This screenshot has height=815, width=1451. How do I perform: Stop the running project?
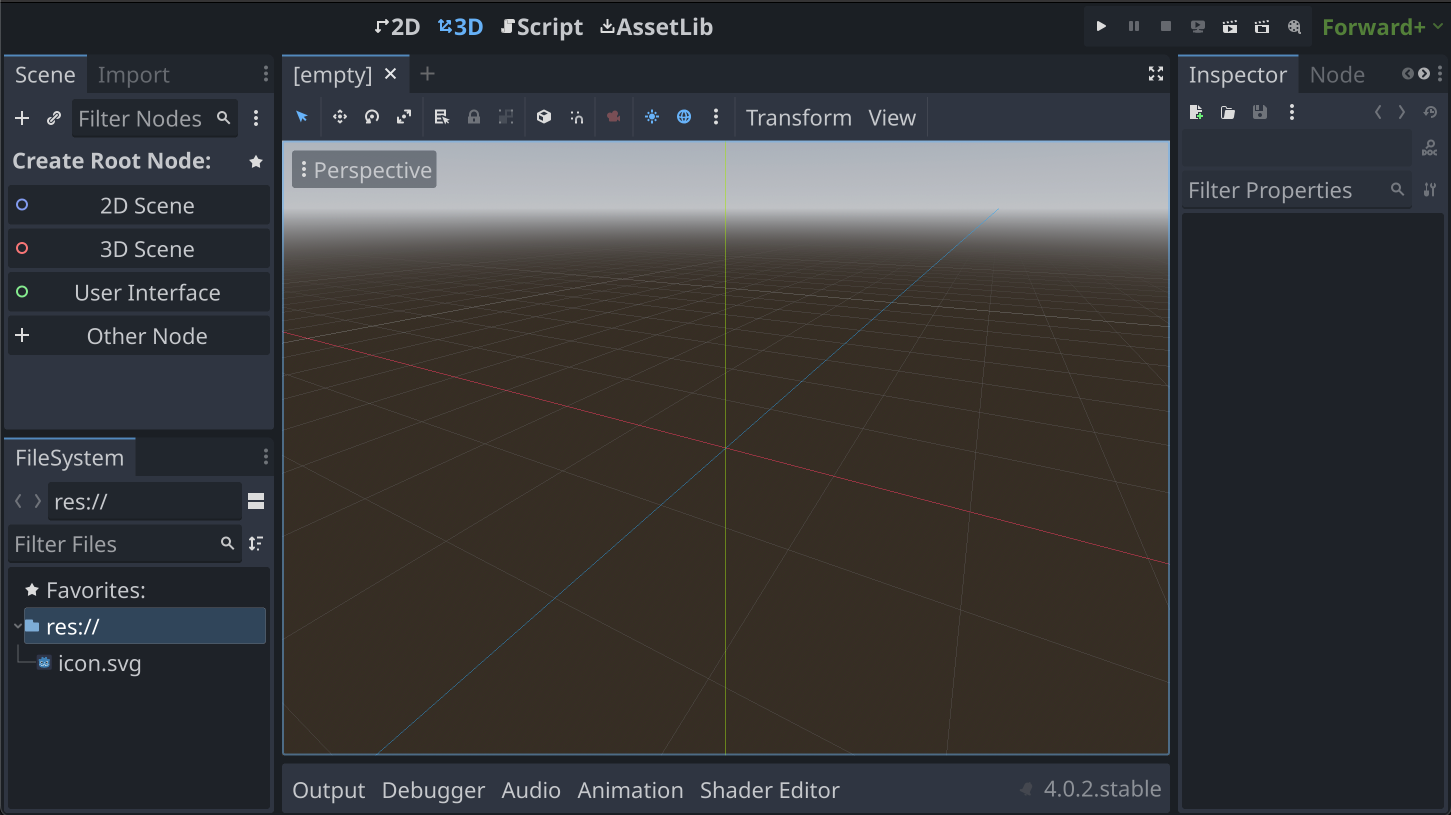(x=1166, y=27)
